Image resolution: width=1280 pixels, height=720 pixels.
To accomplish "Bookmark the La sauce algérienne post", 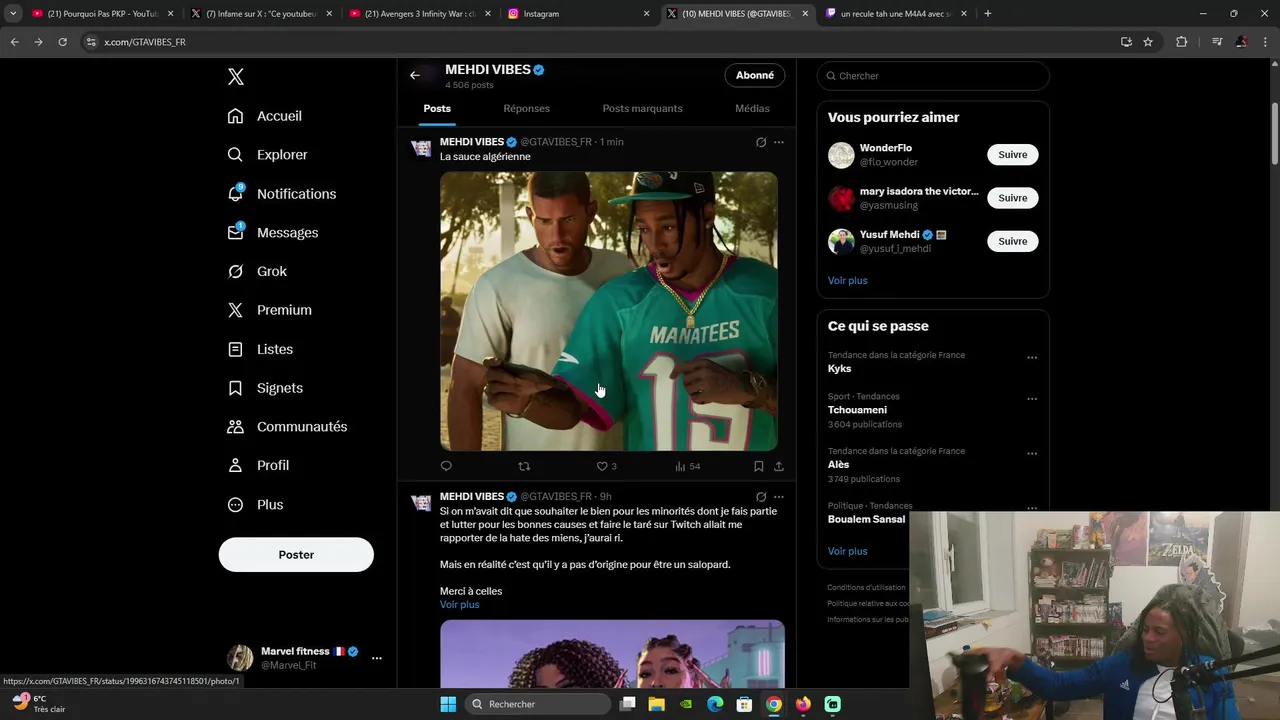I will coord(759,466).
